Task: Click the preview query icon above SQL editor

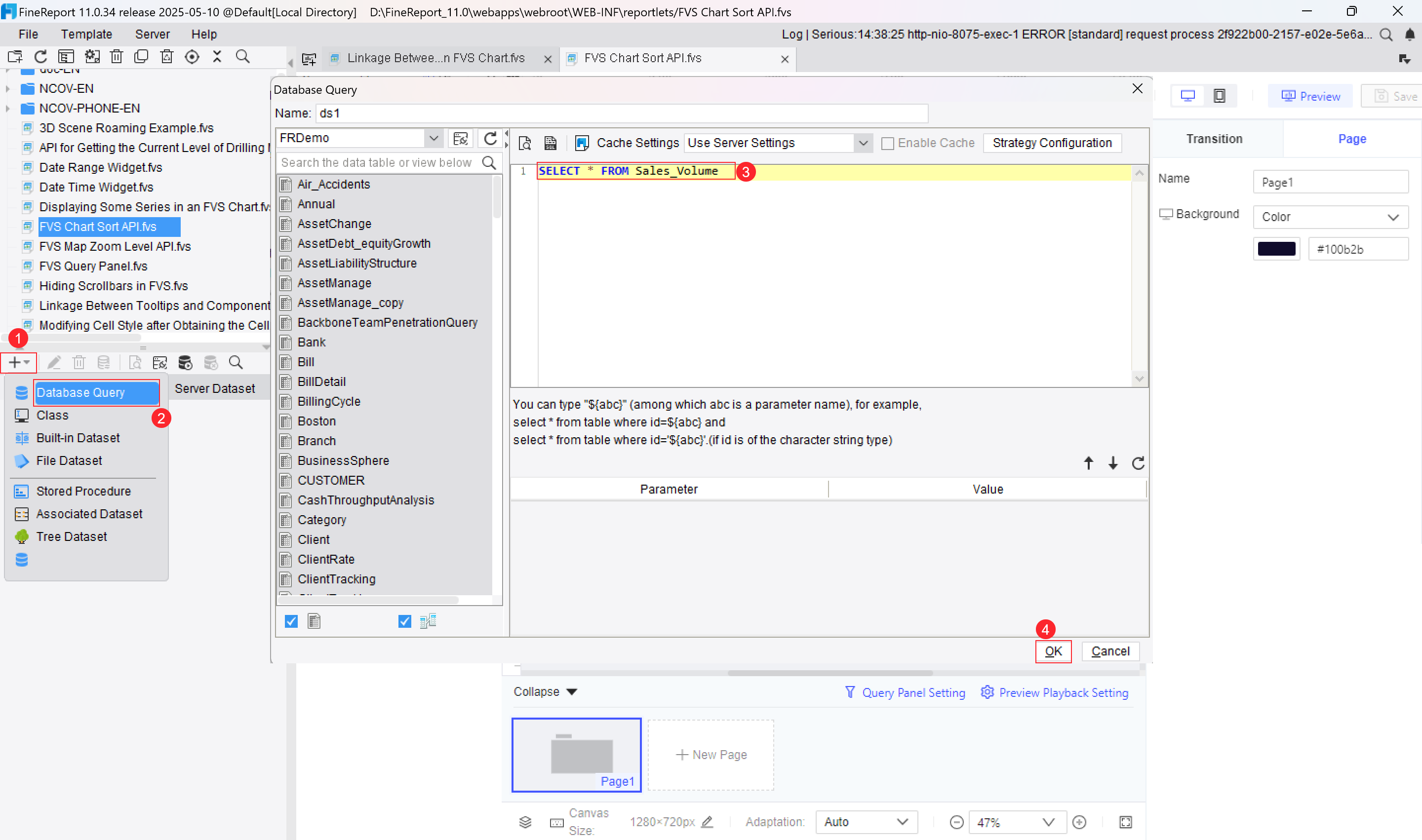Action: click(x=525, y=143)
